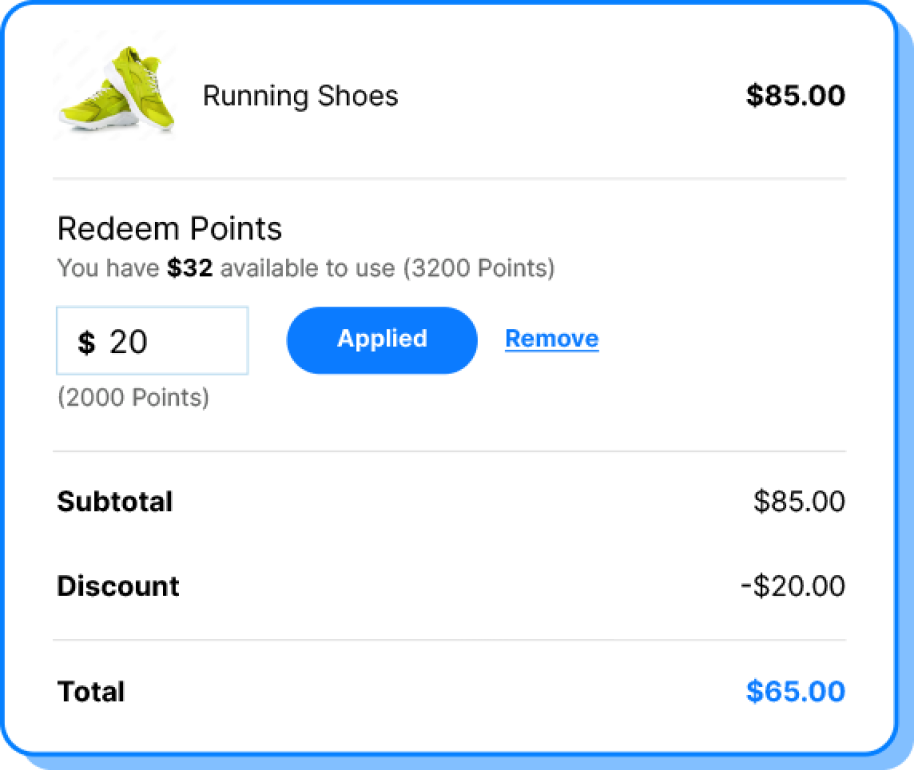
Task: Click the (3200 Points) balance text
Action: click(479, 268)
